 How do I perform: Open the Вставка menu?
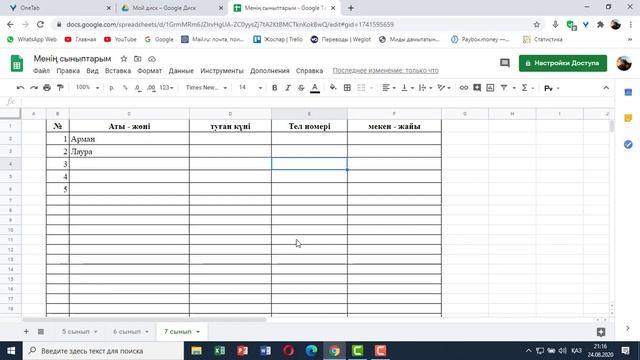118,71
